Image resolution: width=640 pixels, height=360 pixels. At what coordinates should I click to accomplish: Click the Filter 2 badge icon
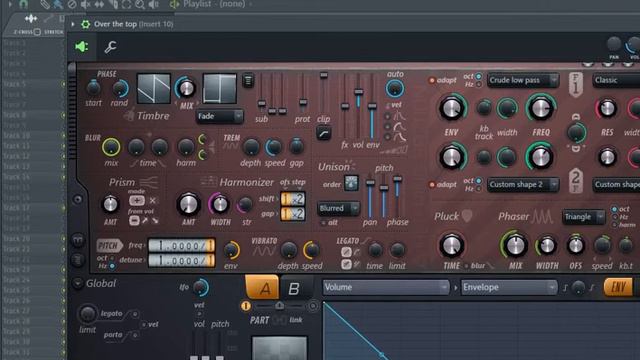[x=576, y=180]
